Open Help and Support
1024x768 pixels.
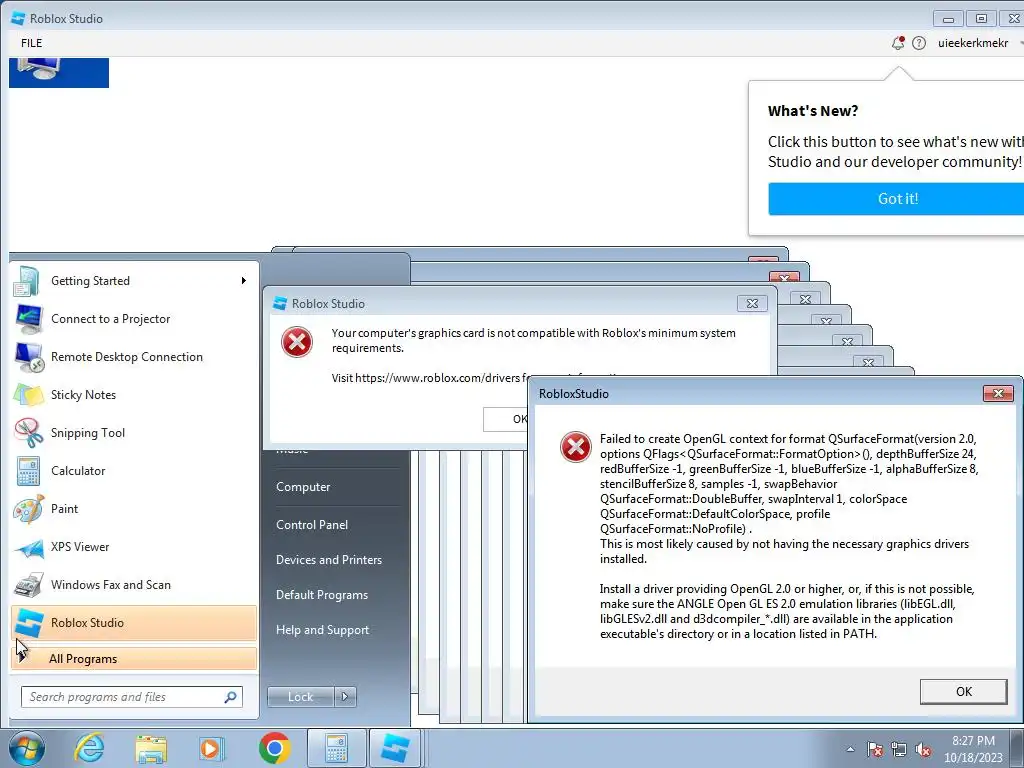coord(322,630)
